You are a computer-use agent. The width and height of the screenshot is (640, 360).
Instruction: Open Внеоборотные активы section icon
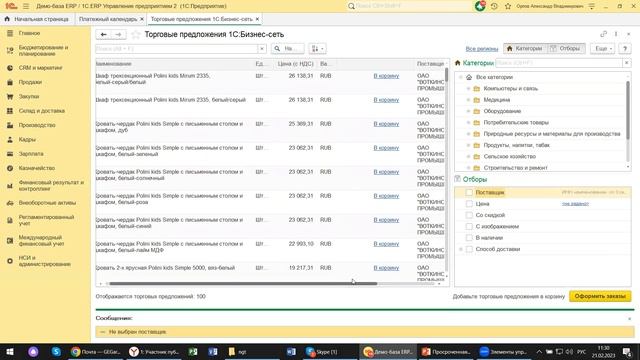click(10, 202)
